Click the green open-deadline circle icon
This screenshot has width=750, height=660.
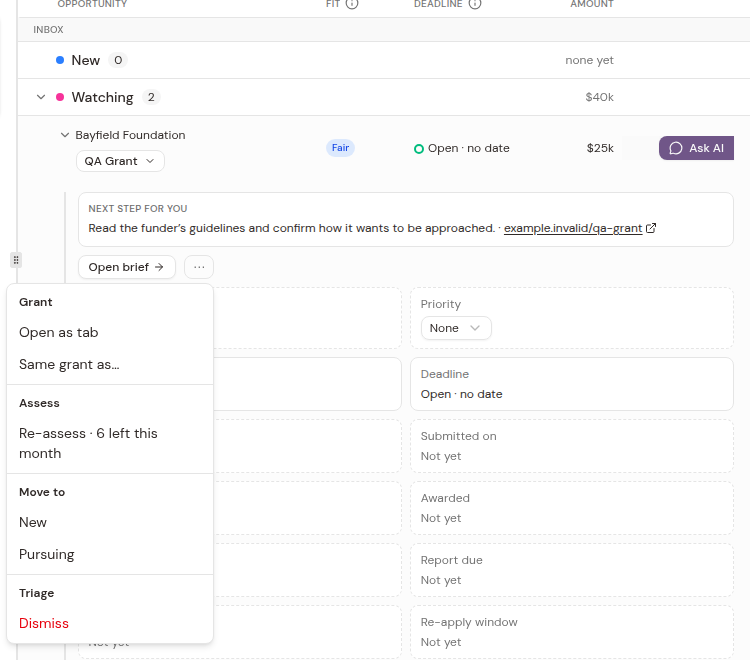(419, 149)
